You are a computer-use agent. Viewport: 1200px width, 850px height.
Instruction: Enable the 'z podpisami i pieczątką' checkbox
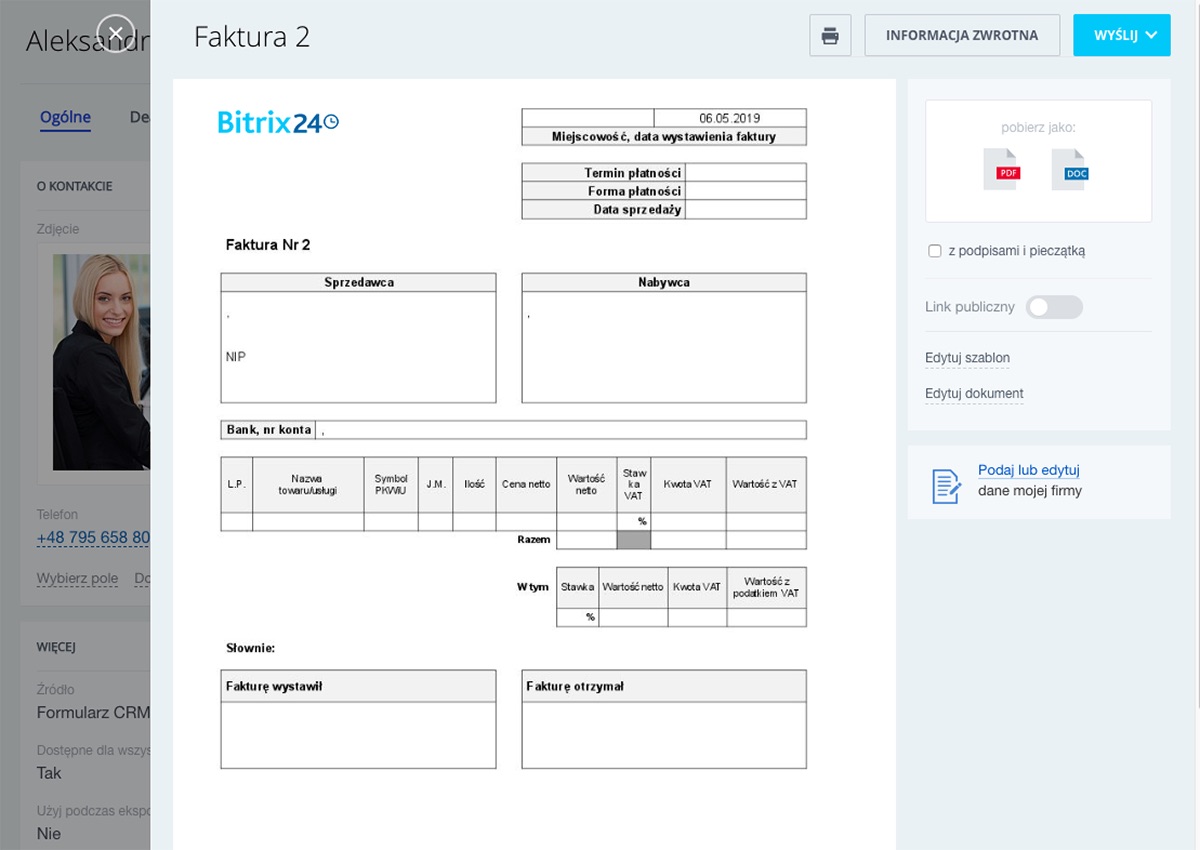click(x=935, y=251)
